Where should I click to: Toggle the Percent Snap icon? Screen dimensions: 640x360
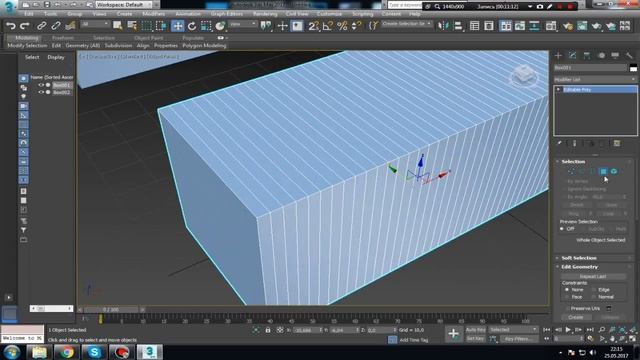[342, 26]
